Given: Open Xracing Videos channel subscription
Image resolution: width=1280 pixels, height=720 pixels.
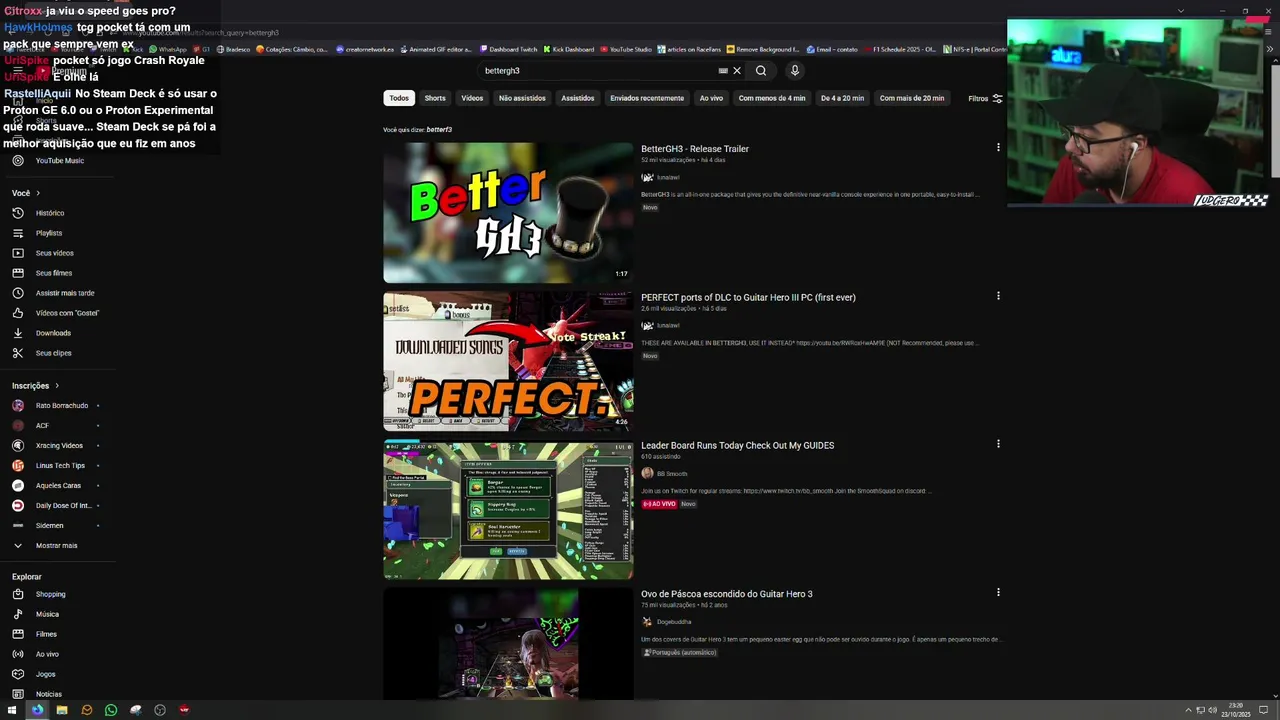Looking at the screenshot, I should coord(60,446).
